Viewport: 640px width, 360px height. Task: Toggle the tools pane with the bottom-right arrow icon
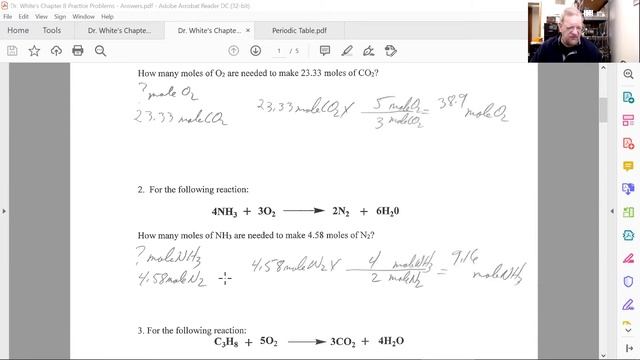click(x=629, y=348)
